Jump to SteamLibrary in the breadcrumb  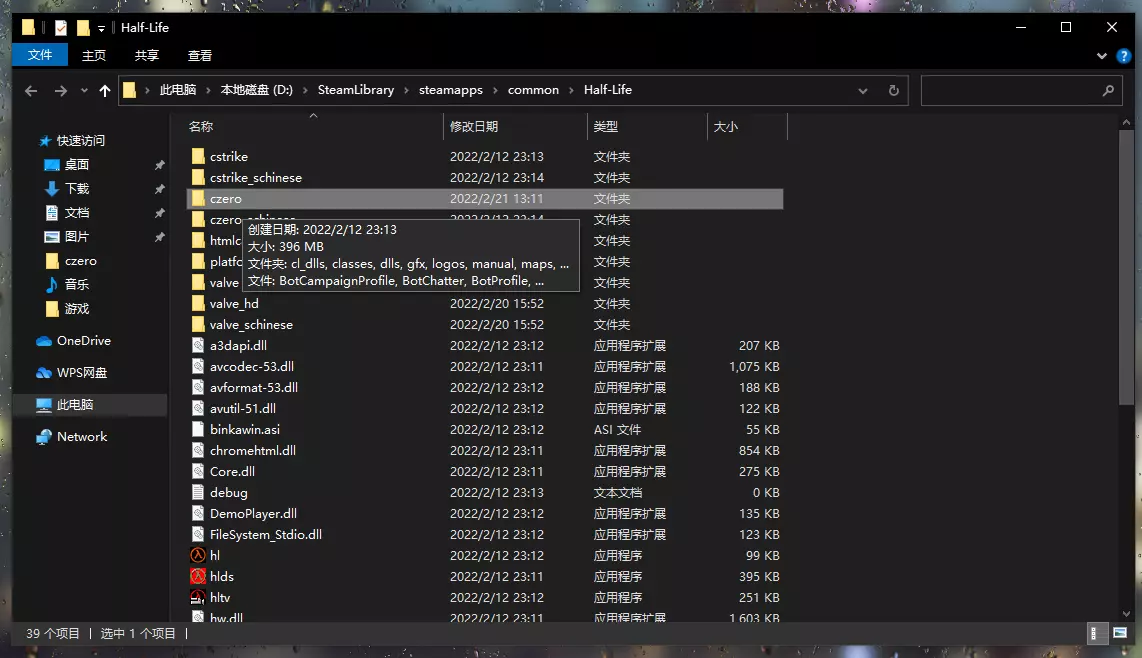355,90
